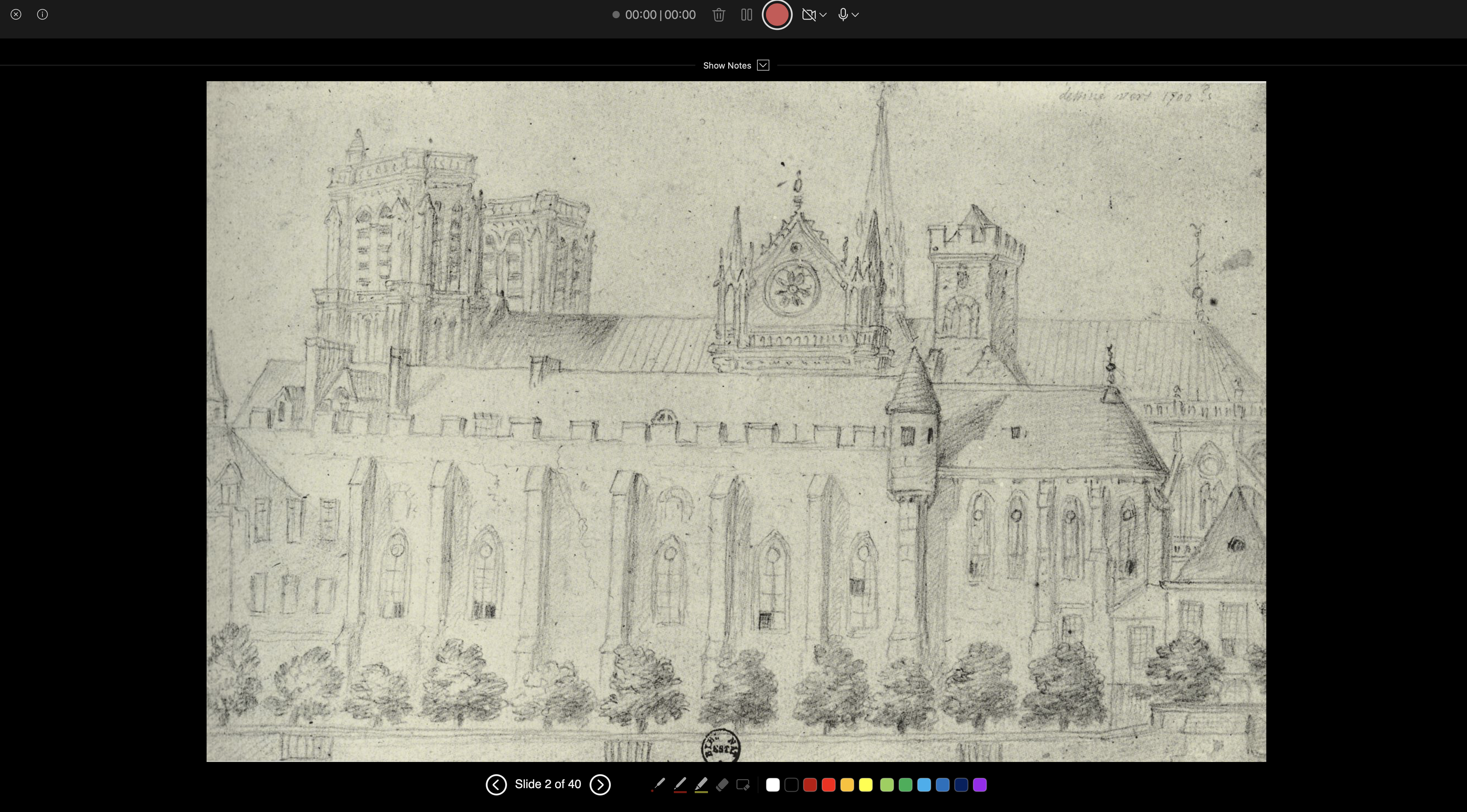
Task: Pick the yellow color swatch
Action: (865, 785)
